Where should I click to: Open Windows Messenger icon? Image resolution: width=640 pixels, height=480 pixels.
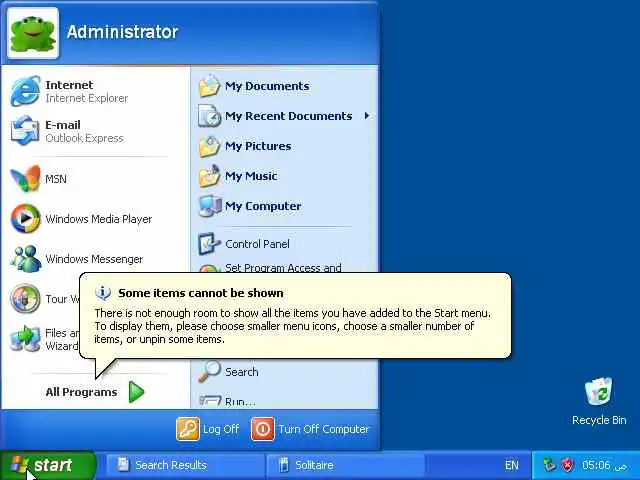tap(26, 259)
